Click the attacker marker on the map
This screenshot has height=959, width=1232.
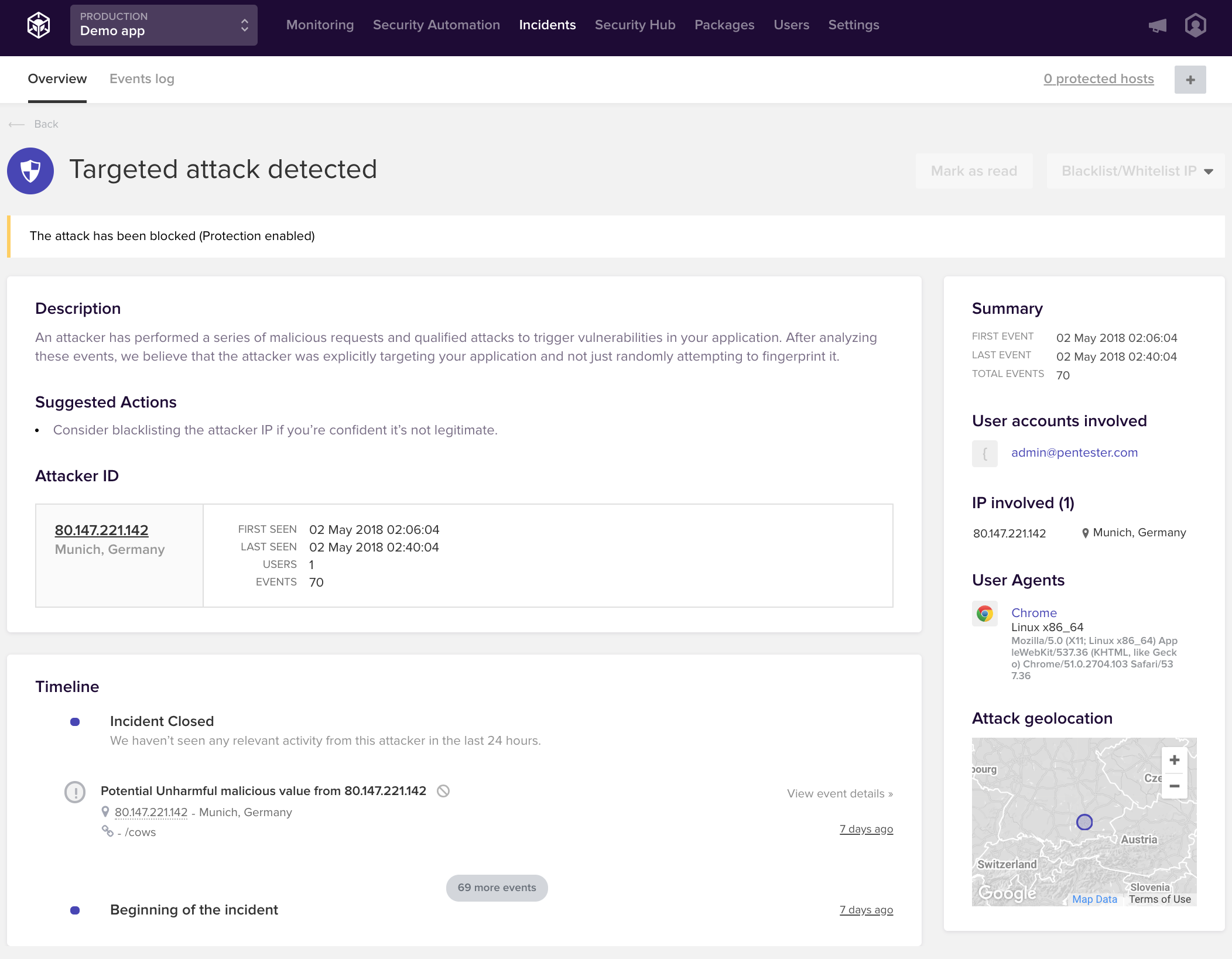[1084, 822]
